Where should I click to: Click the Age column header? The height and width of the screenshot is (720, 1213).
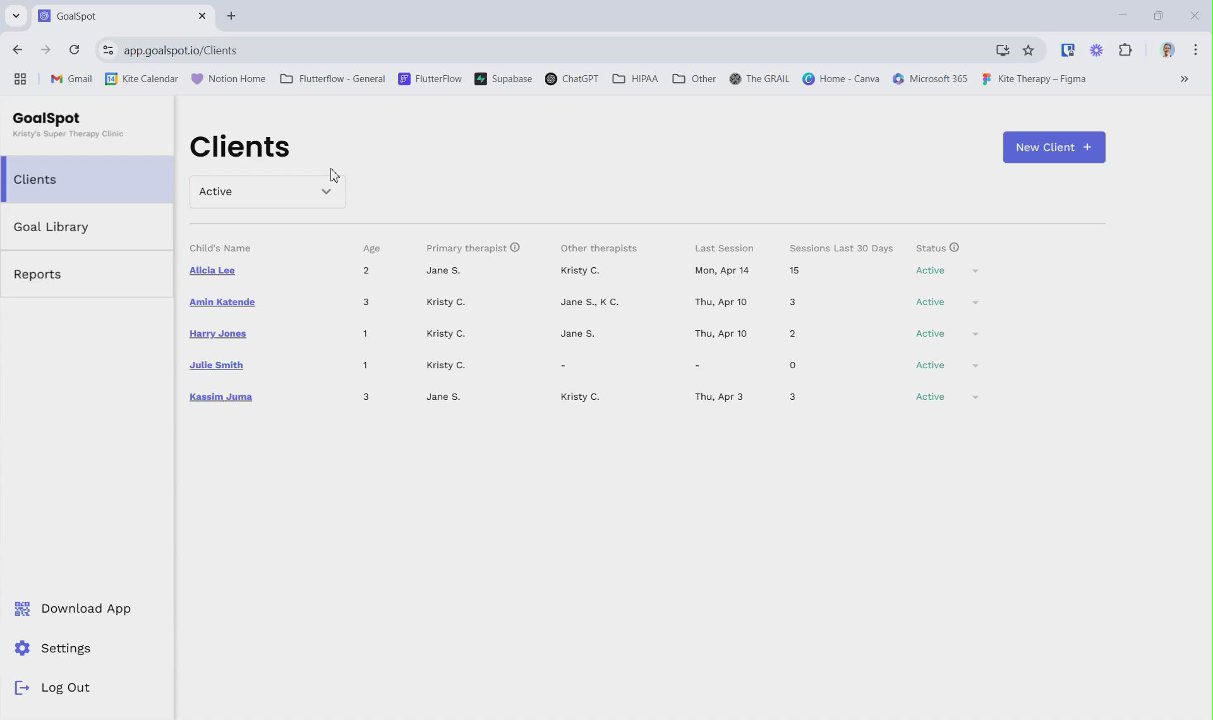pos(371,248)
